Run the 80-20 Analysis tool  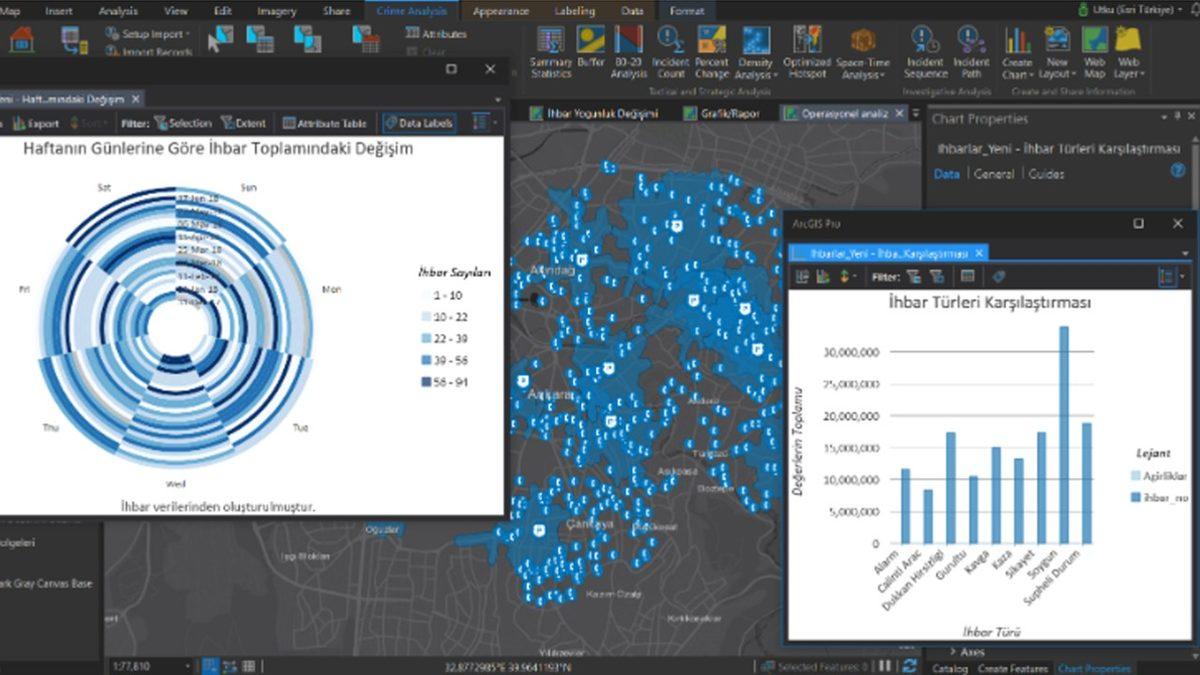coord(628,41)
